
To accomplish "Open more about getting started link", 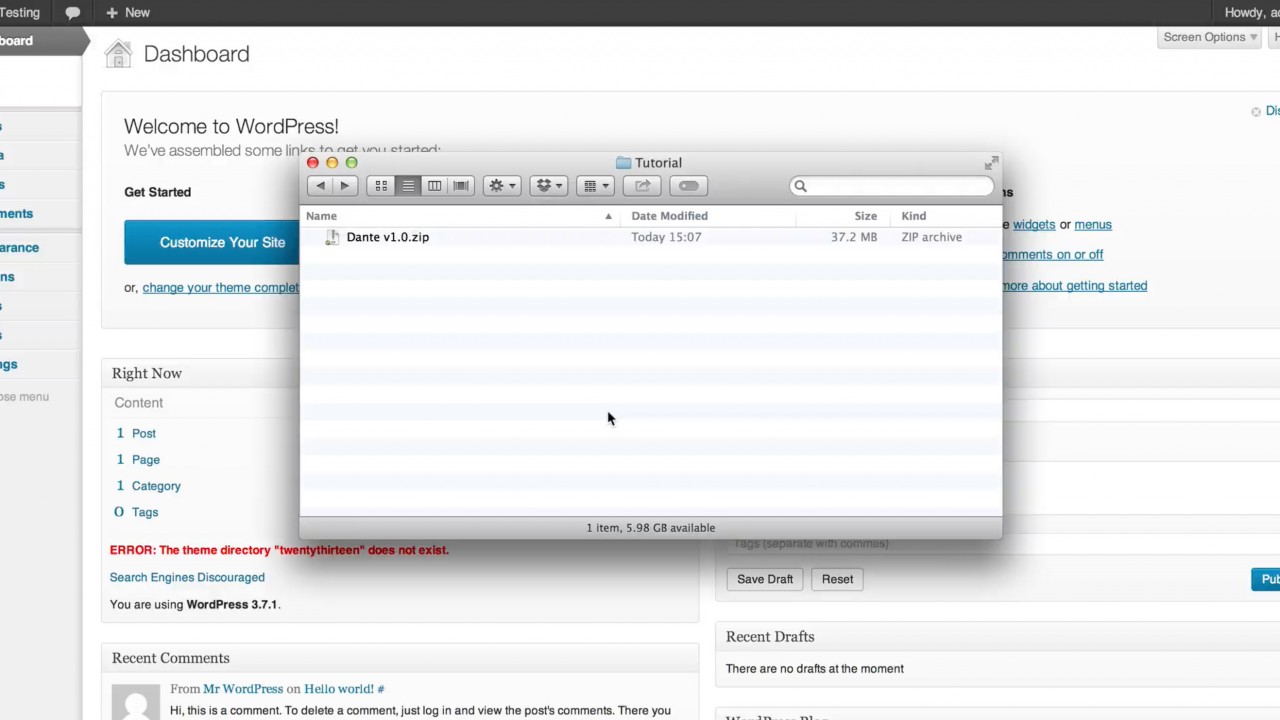I will [1074, 286].
